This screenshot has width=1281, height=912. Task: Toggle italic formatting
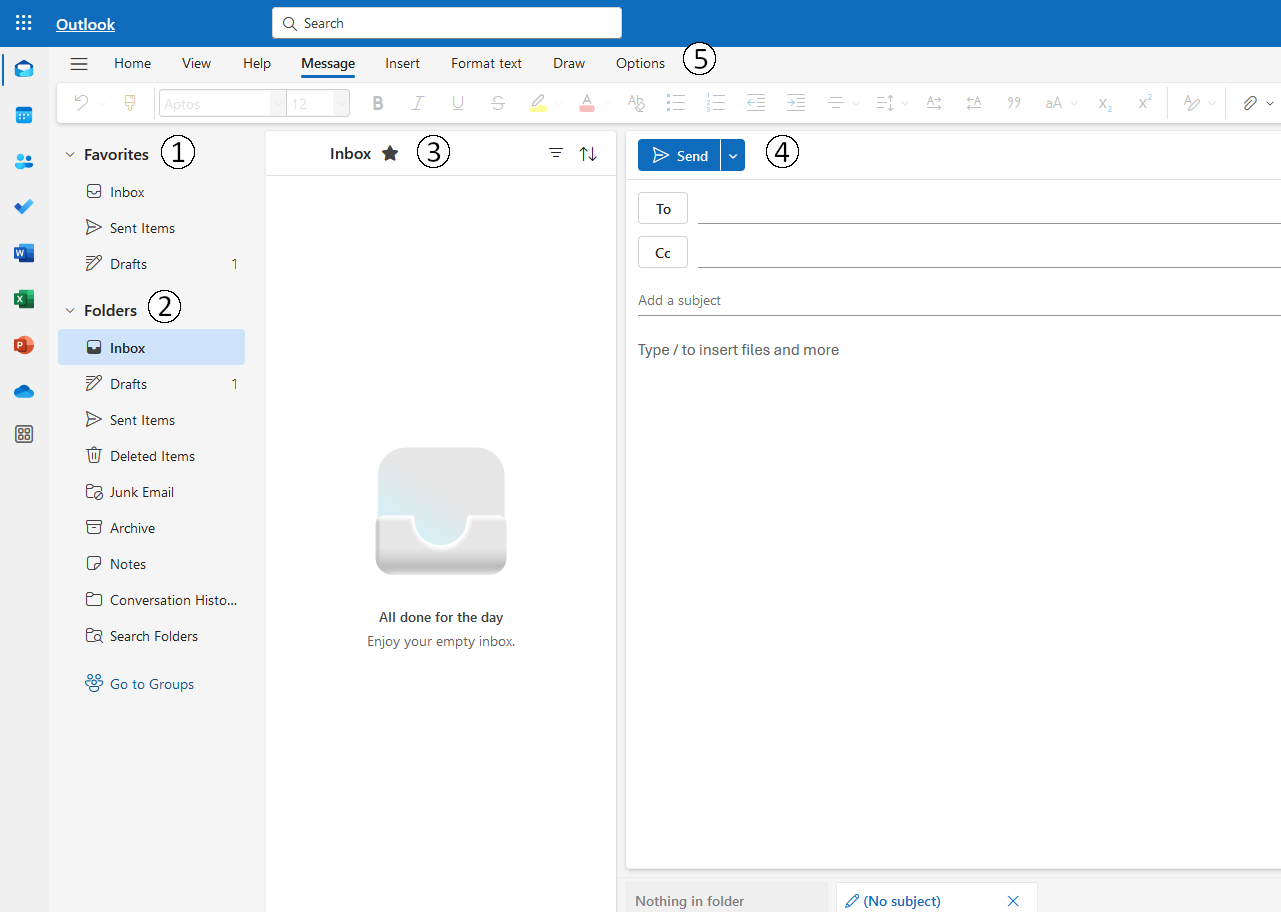417,103
